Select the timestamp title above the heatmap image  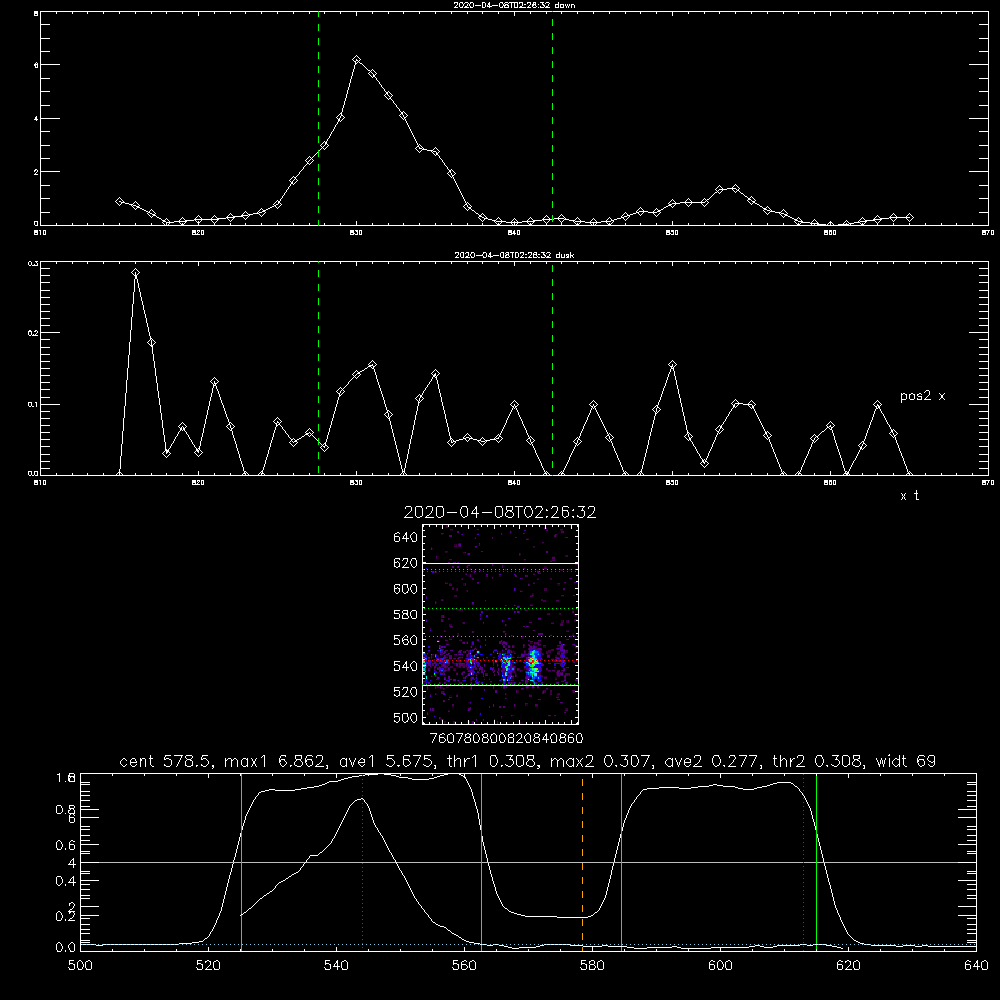coord(500,512)
